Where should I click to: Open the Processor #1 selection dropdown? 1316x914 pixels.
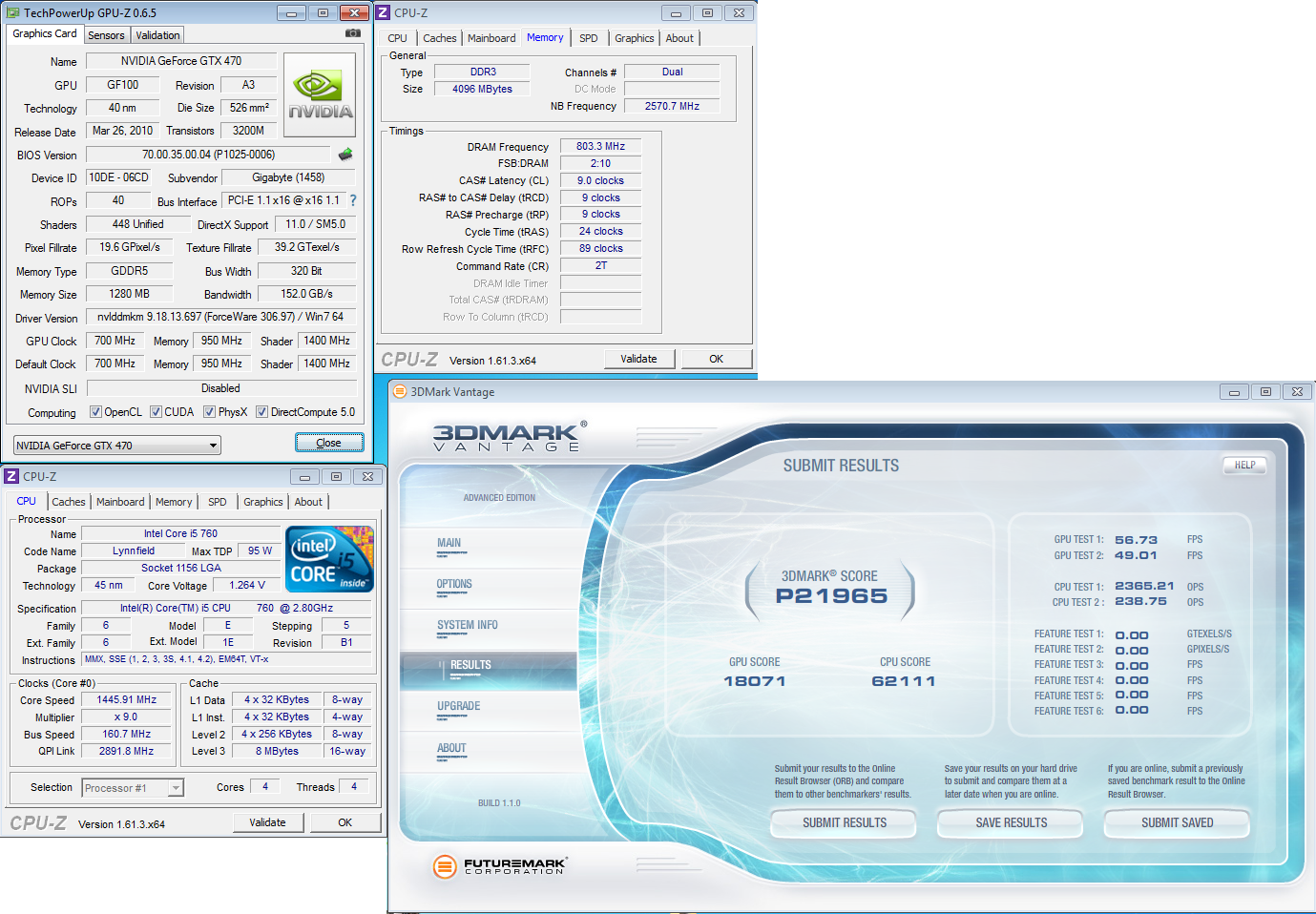click(133, 788)
